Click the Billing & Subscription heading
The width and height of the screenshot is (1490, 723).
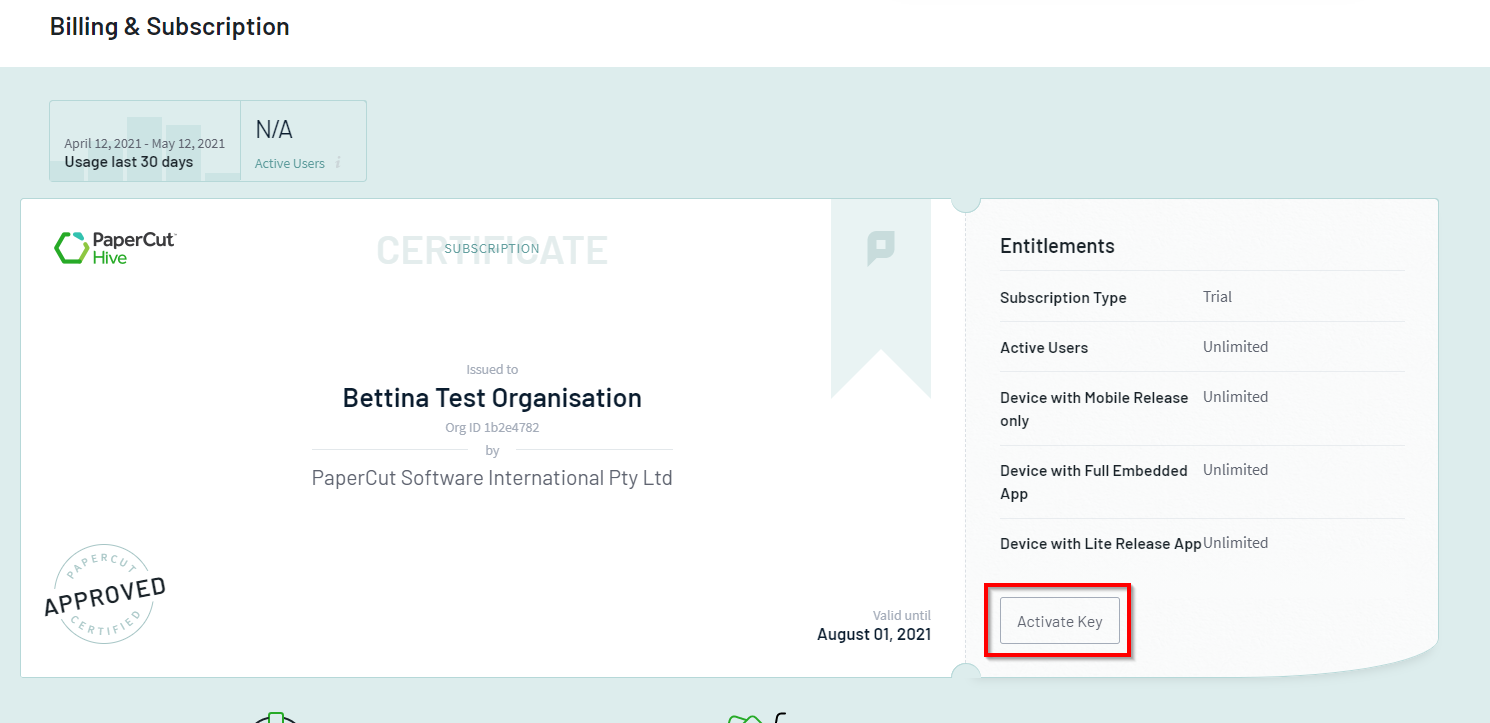tap(170, 27)
